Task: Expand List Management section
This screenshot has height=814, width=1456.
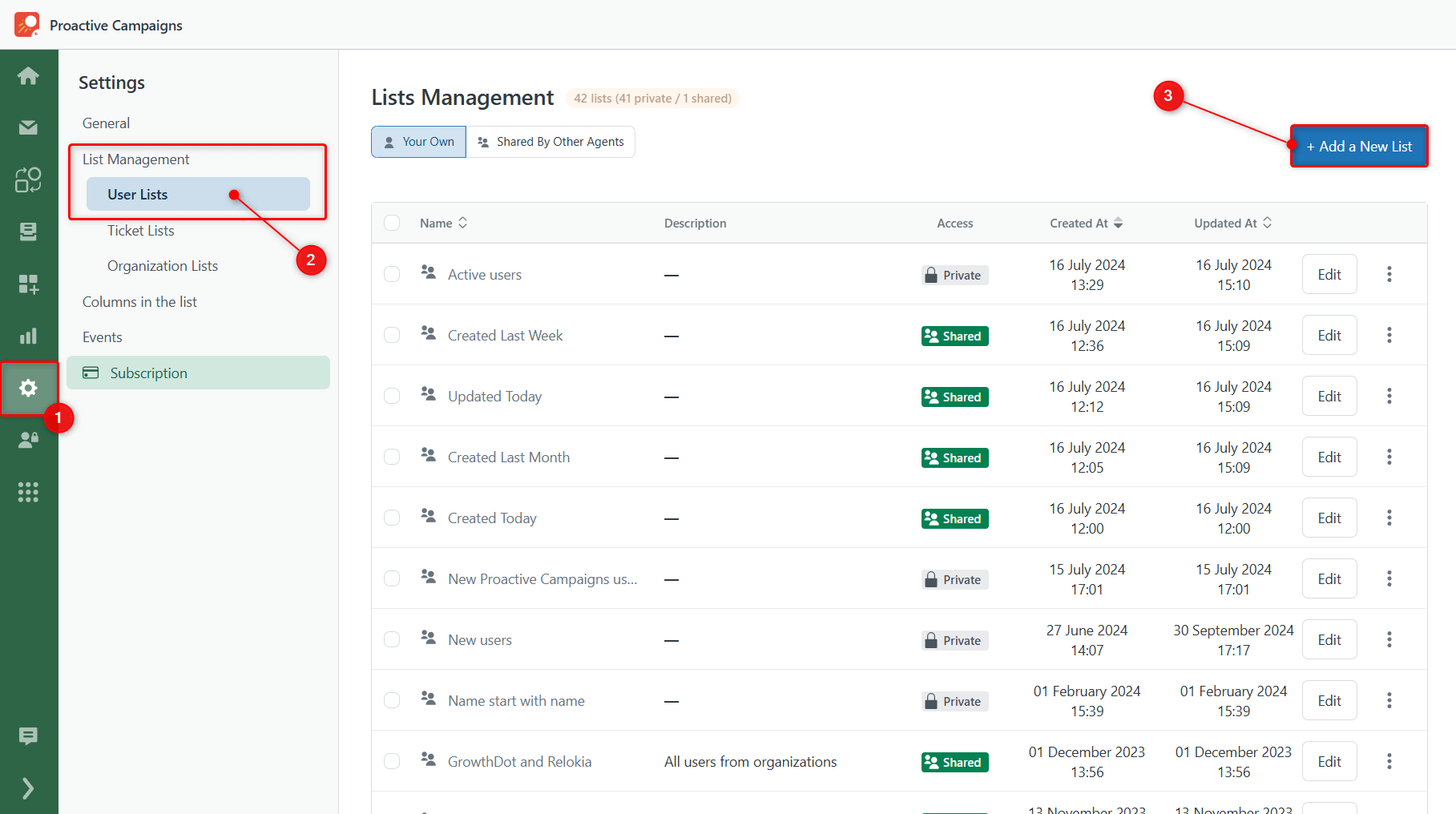Action: (x=135, y=159)
